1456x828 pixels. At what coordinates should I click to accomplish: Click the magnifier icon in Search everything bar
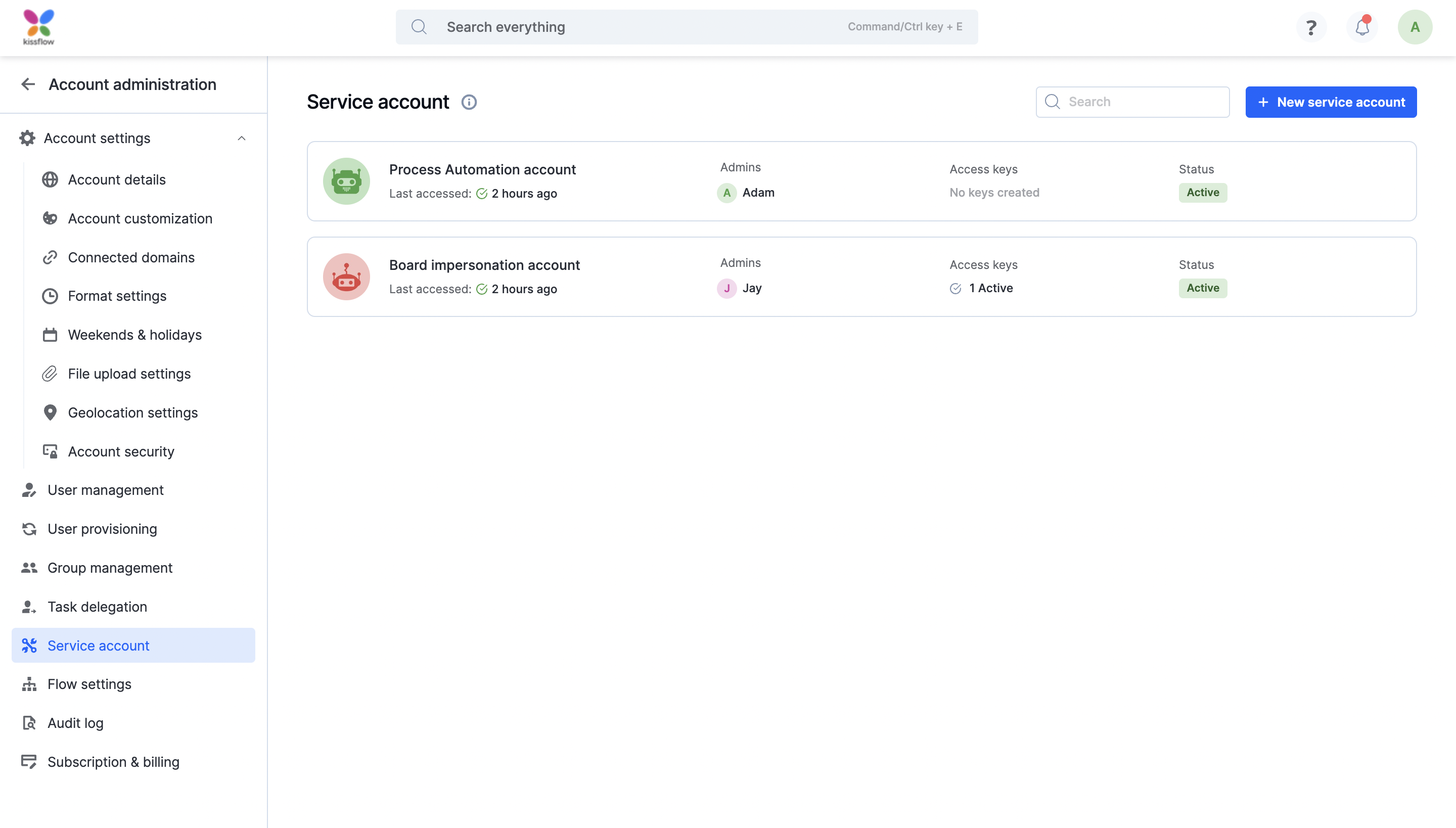[419, 27]
